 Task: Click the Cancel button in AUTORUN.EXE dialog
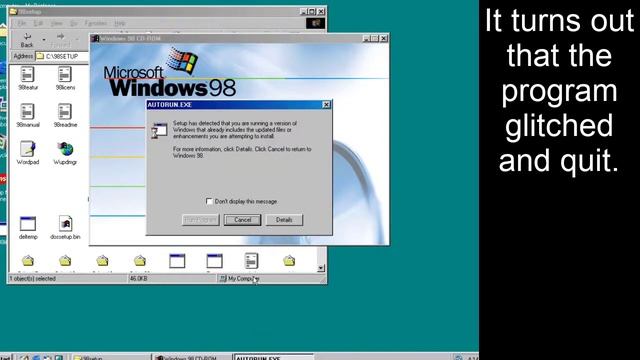pos(242,220)
